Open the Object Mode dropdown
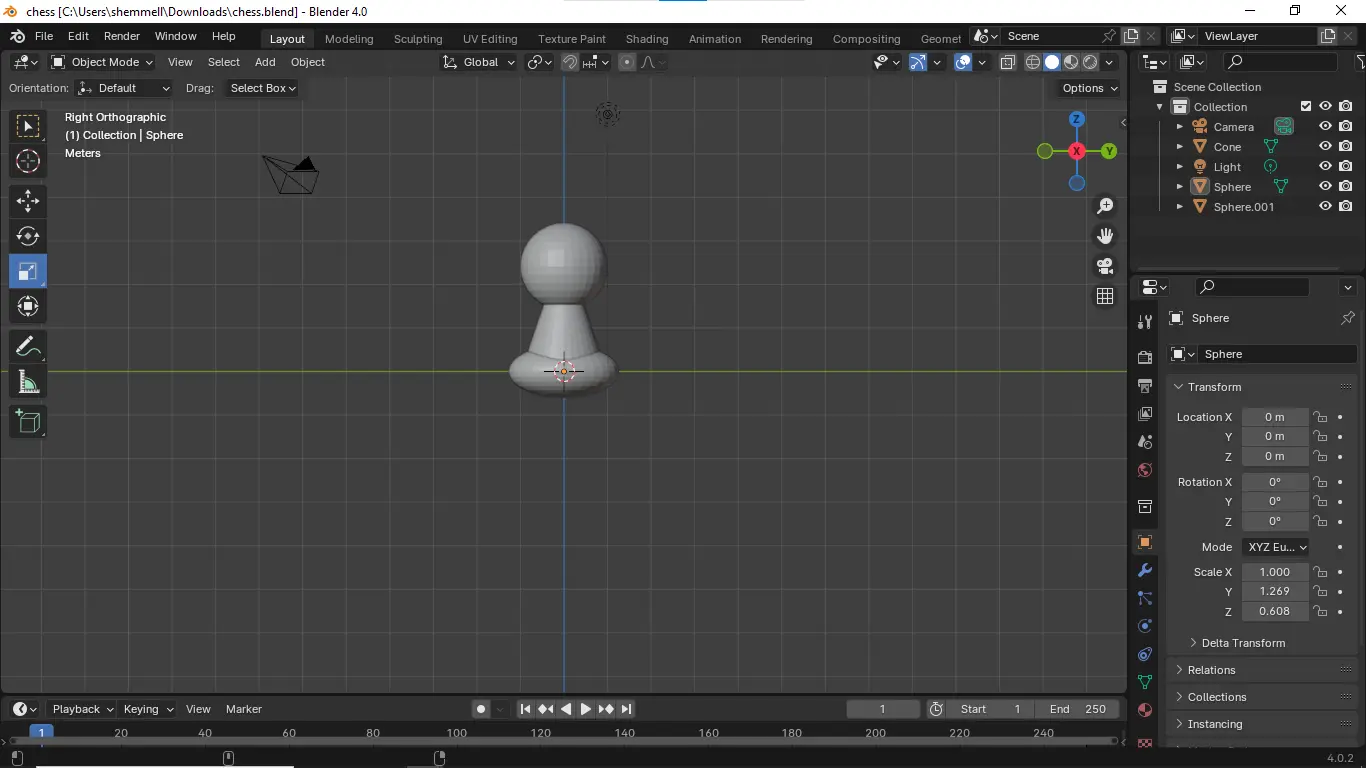Image resolution: width=1366 pixels, height=768 pixels. click(103, 62)
